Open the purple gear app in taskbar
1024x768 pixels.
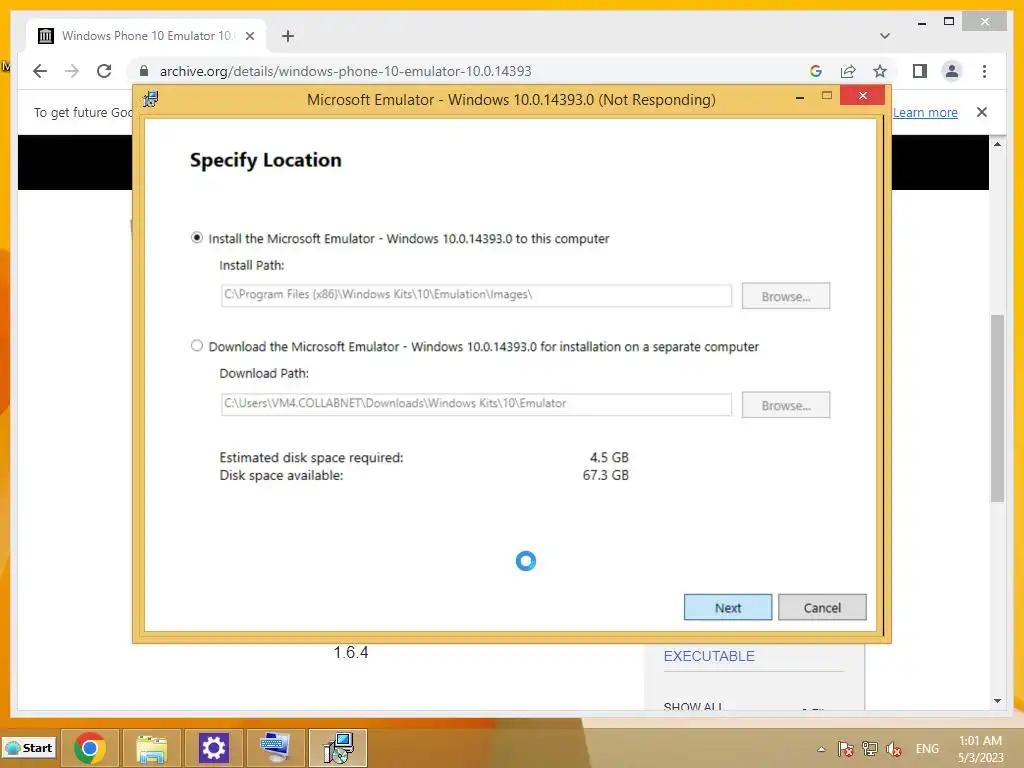[214, 748]
